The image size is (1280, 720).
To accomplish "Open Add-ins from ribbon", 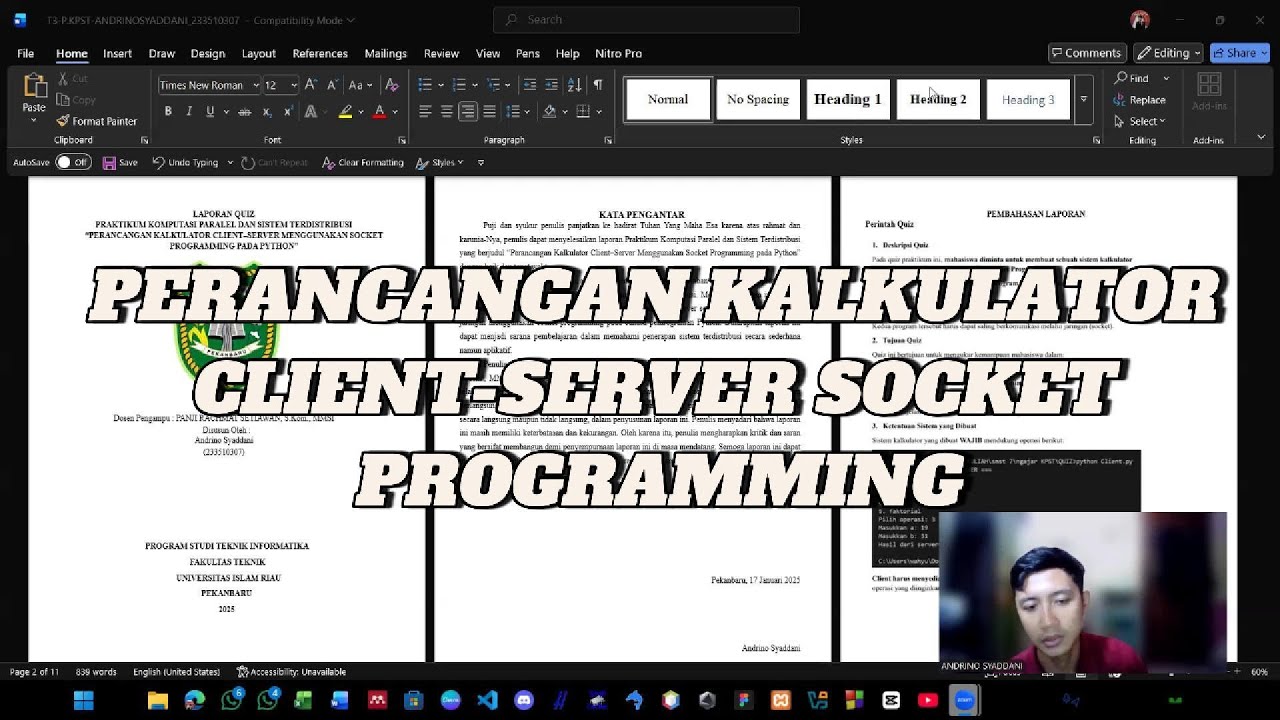I will point(1209,92).
